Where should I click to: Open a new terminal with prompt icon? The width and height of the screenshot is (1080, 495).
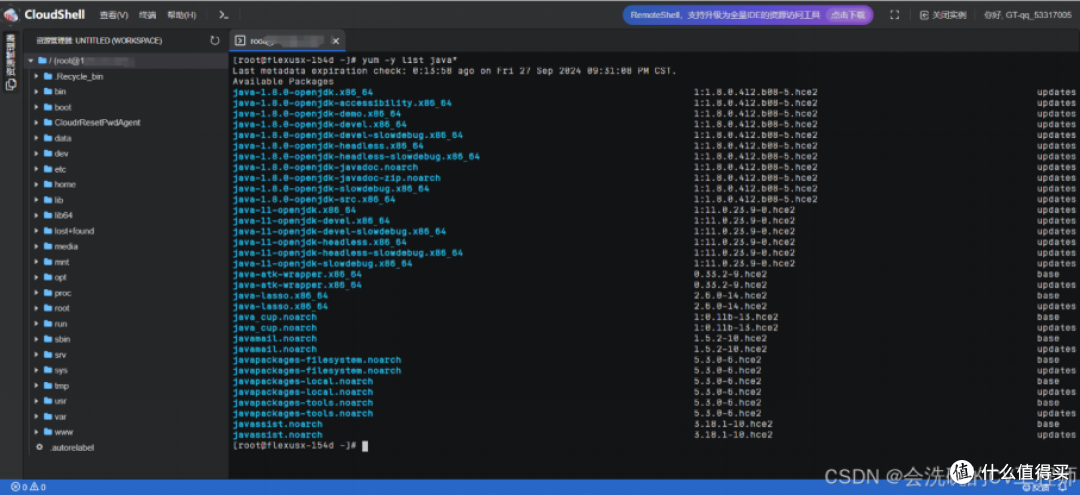[x=223, y=14]
